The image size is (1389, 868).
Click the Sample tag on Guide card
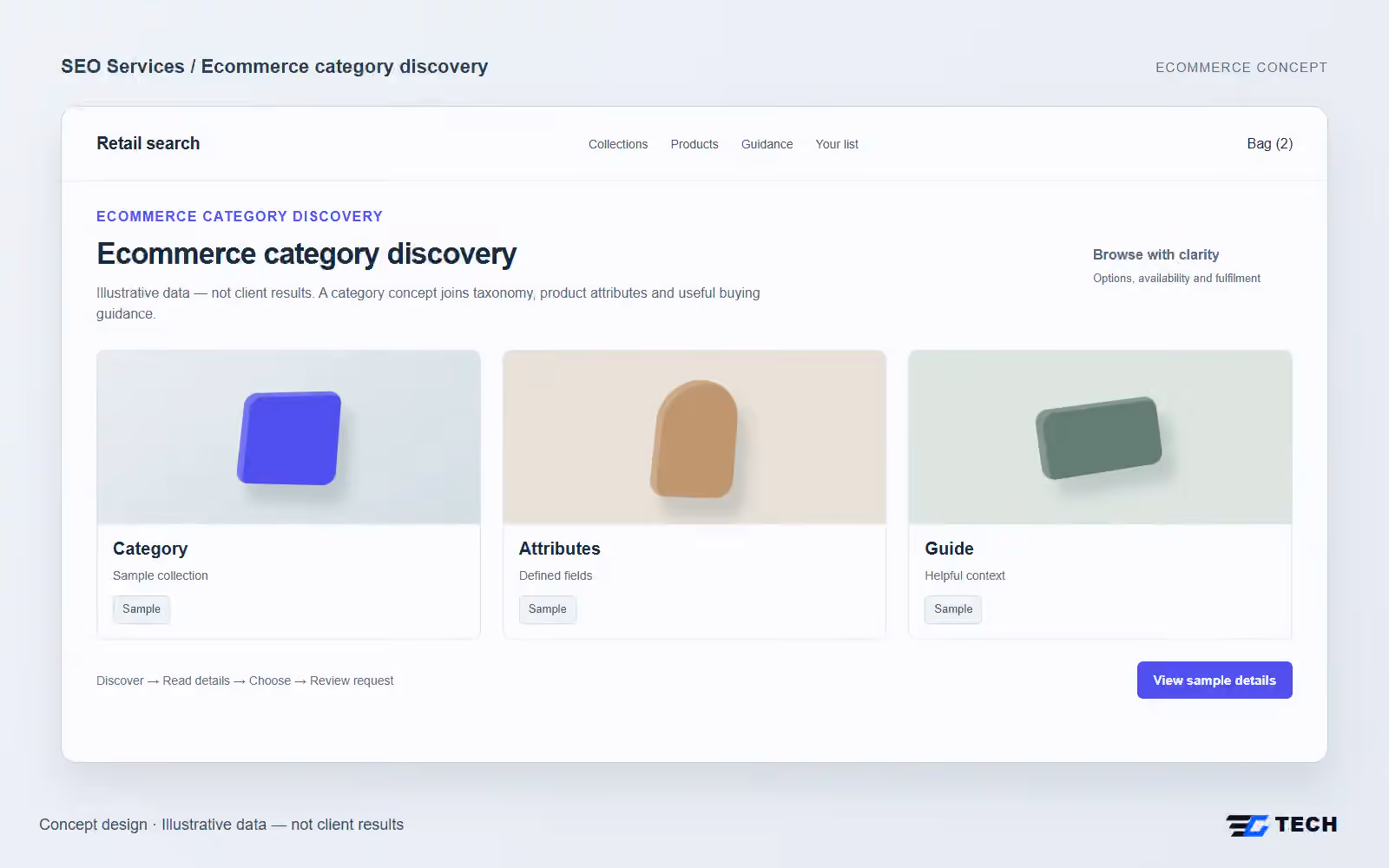coord(953,609)
